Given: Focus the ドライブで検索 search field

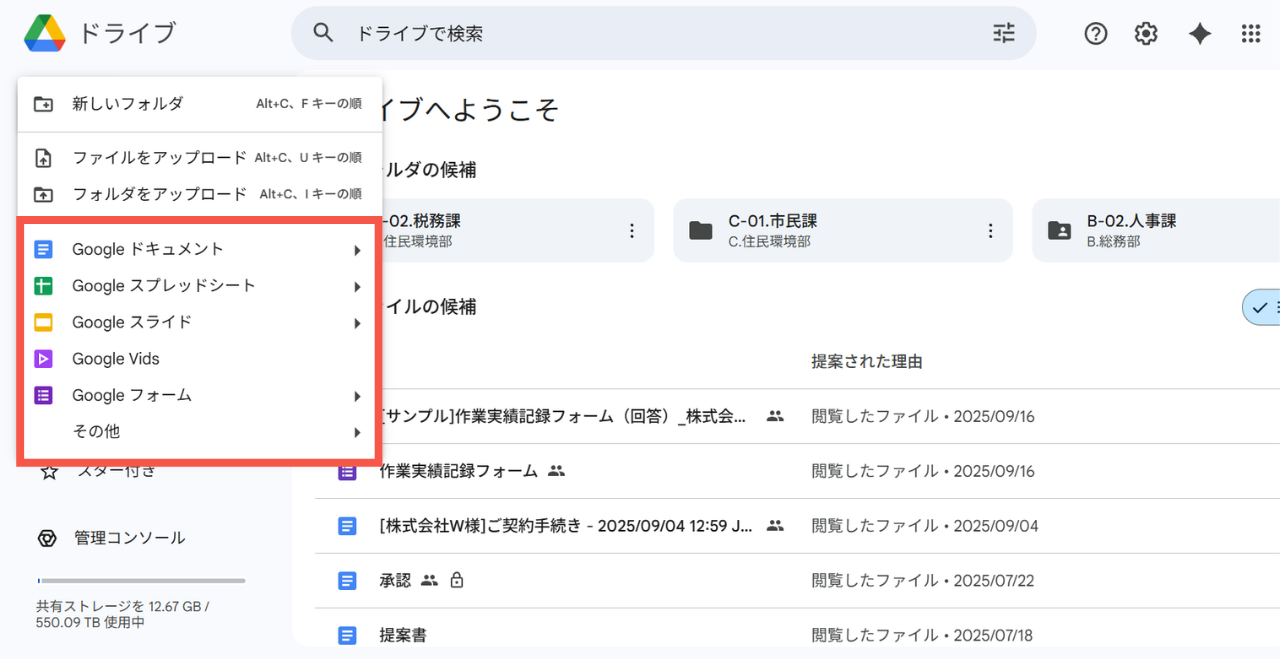Looking at the screenshot, I should point(665,33).
